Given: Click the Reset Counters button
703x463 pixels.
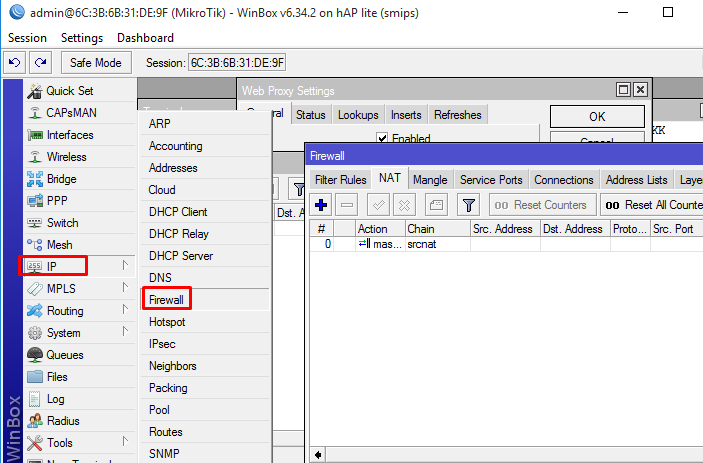Looking at the screenshot, I should (541, 205).
